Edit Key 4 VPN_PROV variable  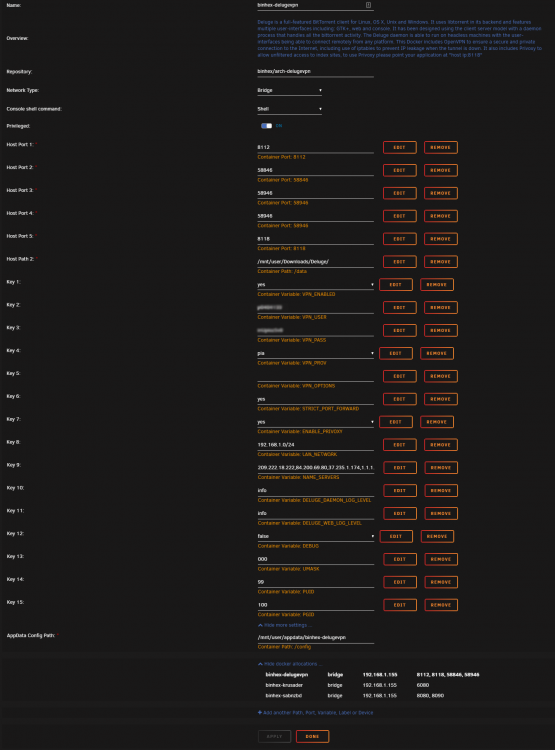396,353
